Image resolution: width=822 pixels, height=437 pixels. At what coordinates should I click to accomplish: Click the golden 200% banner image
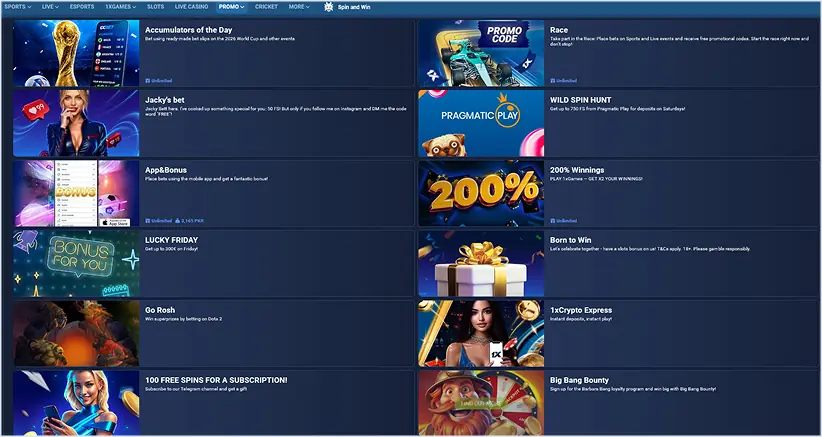coord(481,193)
